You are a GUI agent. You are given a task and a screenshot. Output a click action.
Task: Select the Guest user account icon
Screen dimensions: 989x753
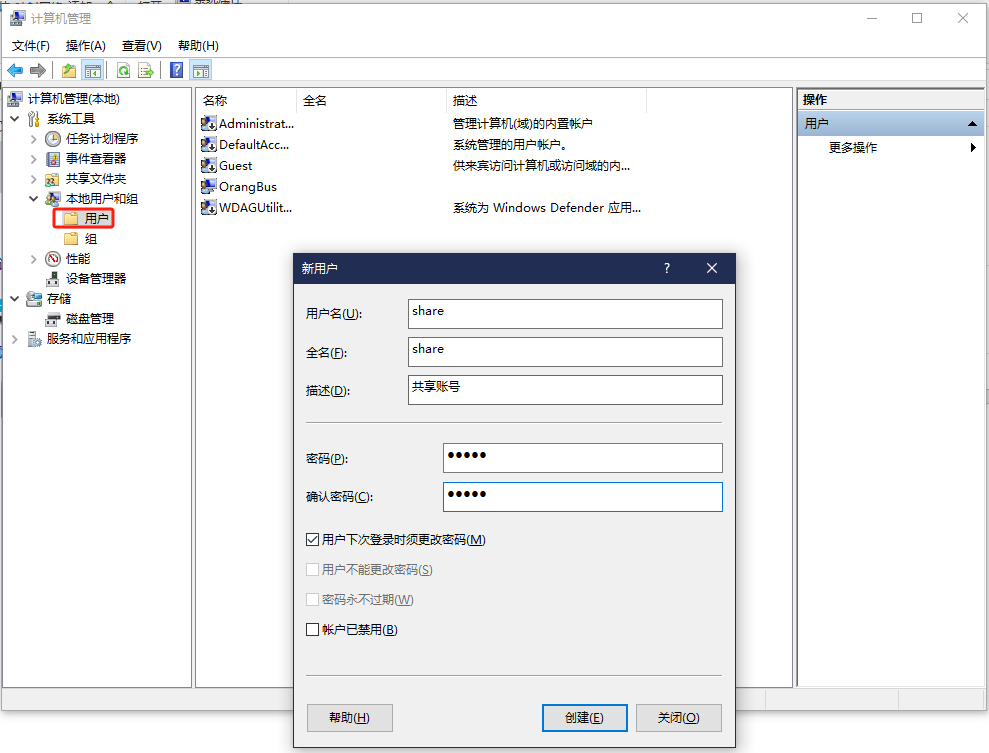click(209, 166)
